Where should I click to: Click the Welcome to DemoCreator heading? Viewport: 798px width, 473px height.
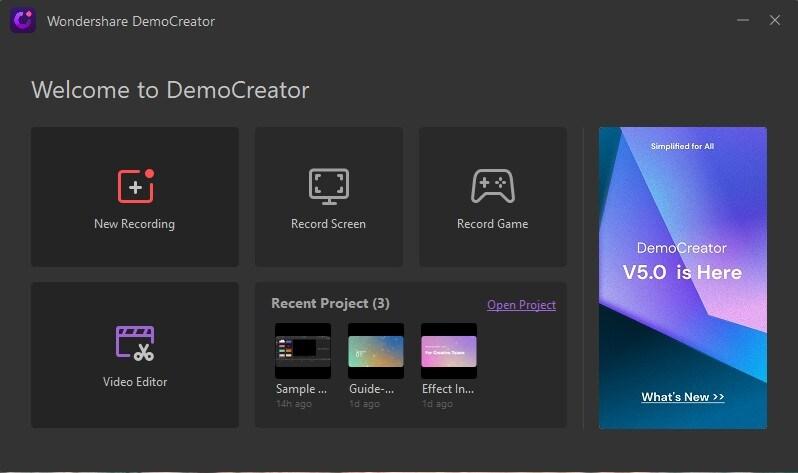click(170, 90)
